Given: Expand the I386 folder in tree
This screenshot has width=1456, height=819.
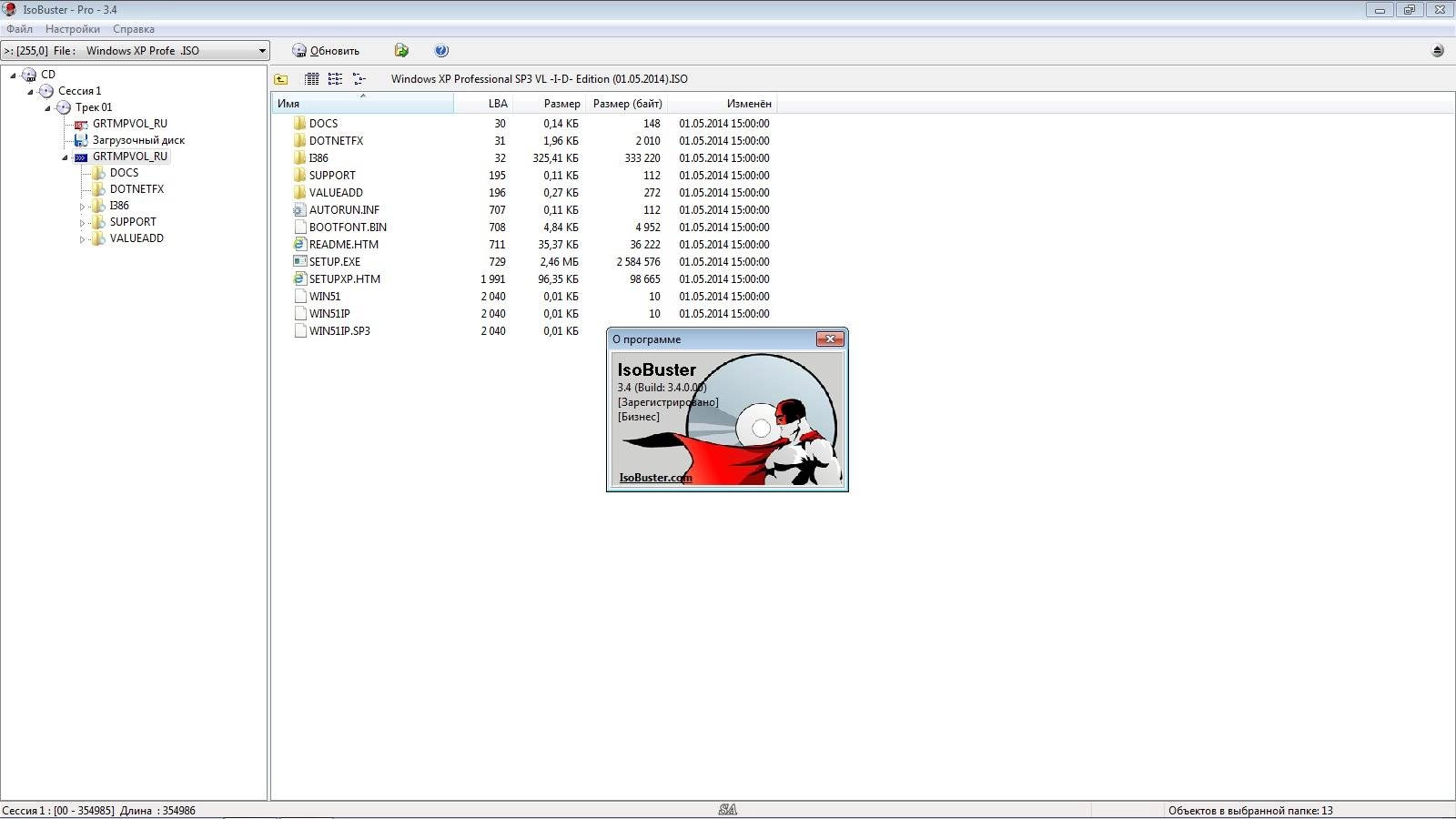Looking at the screenshot, I should (x=82, y=207).
